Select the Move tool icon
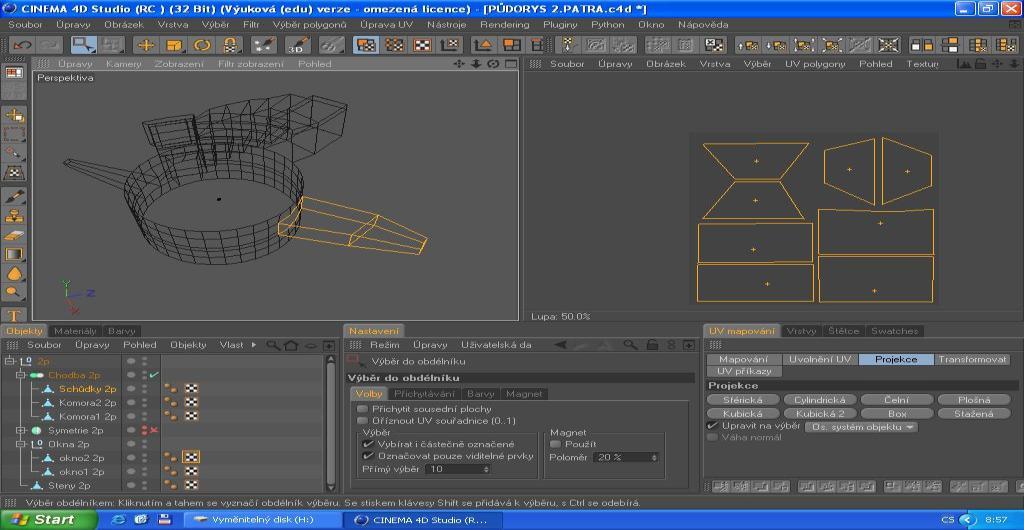1024x530 pixels. [x=146, y=45]
